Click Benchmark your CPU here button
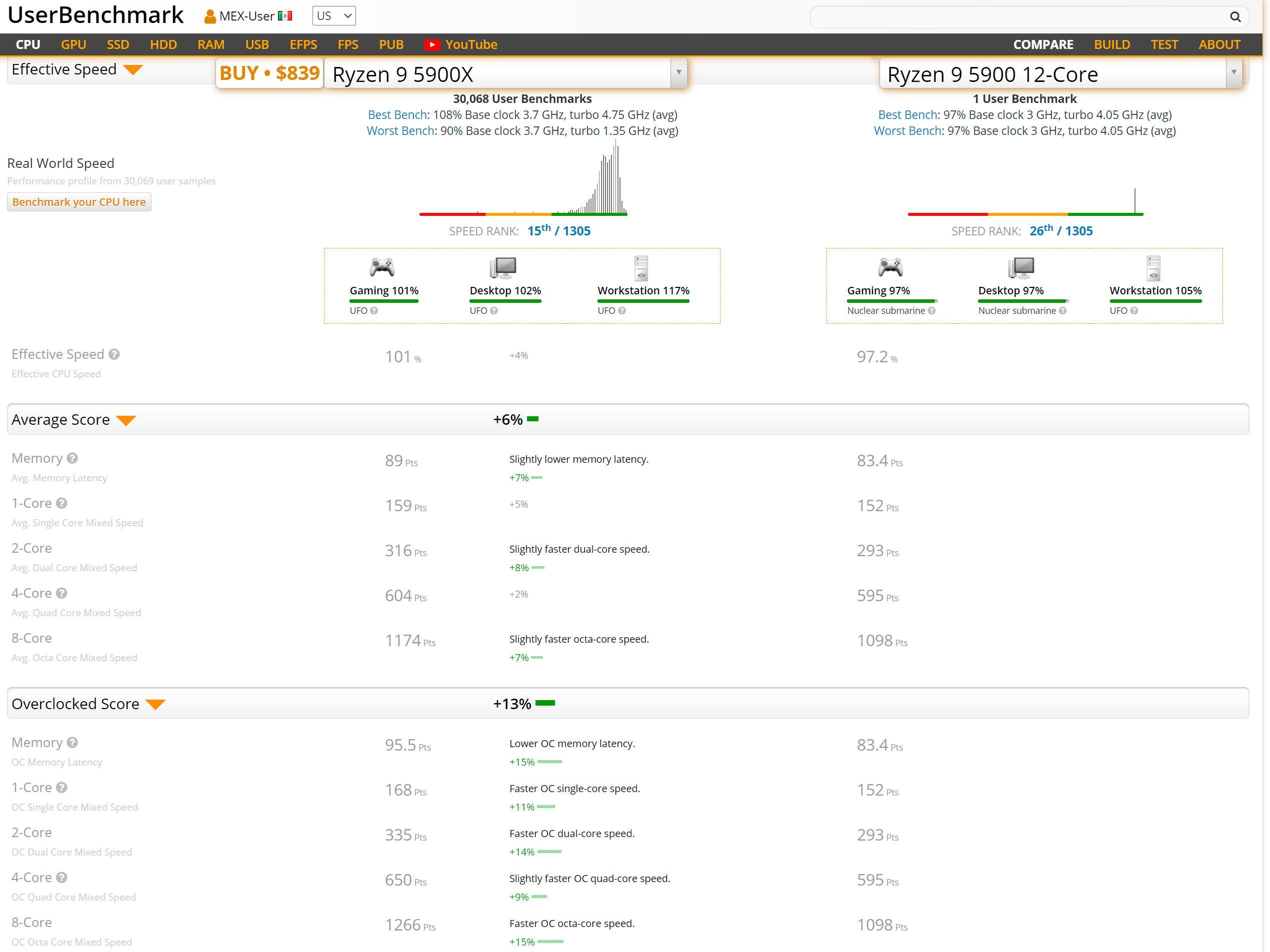 79,202
